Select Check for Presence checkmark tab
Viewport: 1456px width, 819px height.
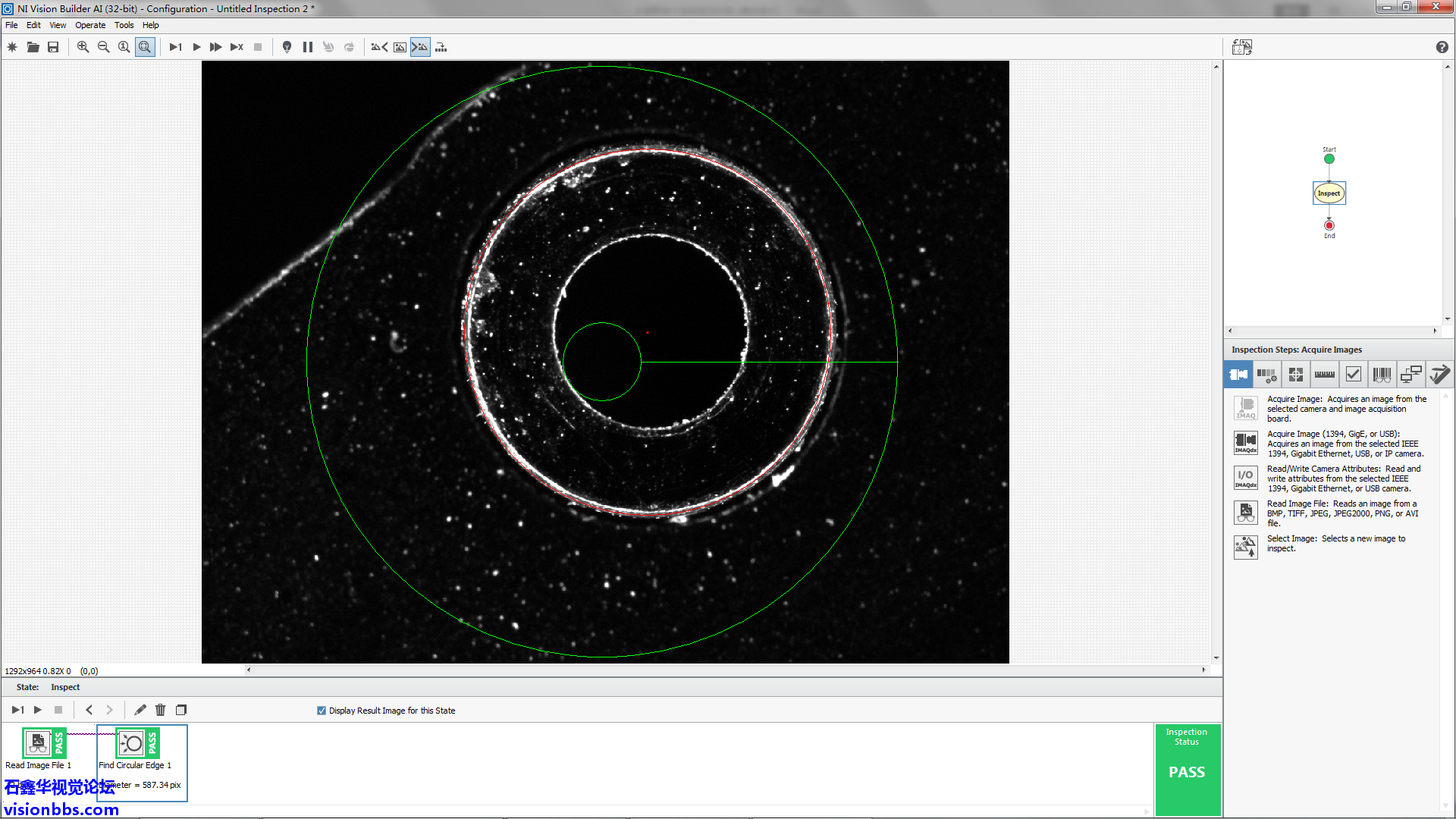(1353, 374)
